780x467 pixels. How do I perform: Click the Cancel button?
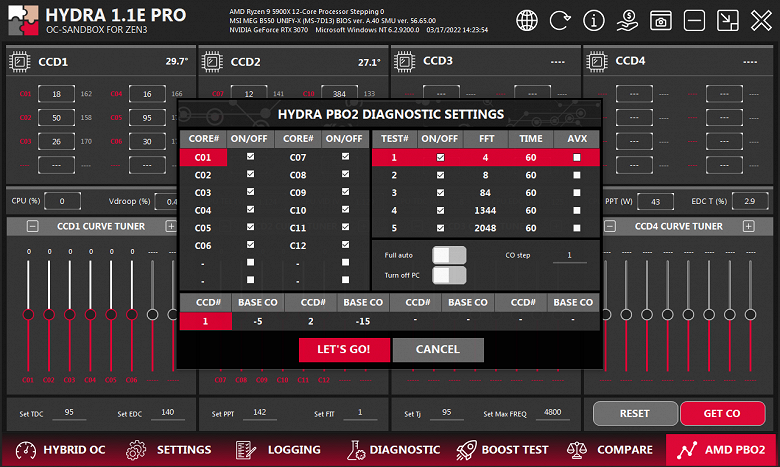[x=438, y=349]
